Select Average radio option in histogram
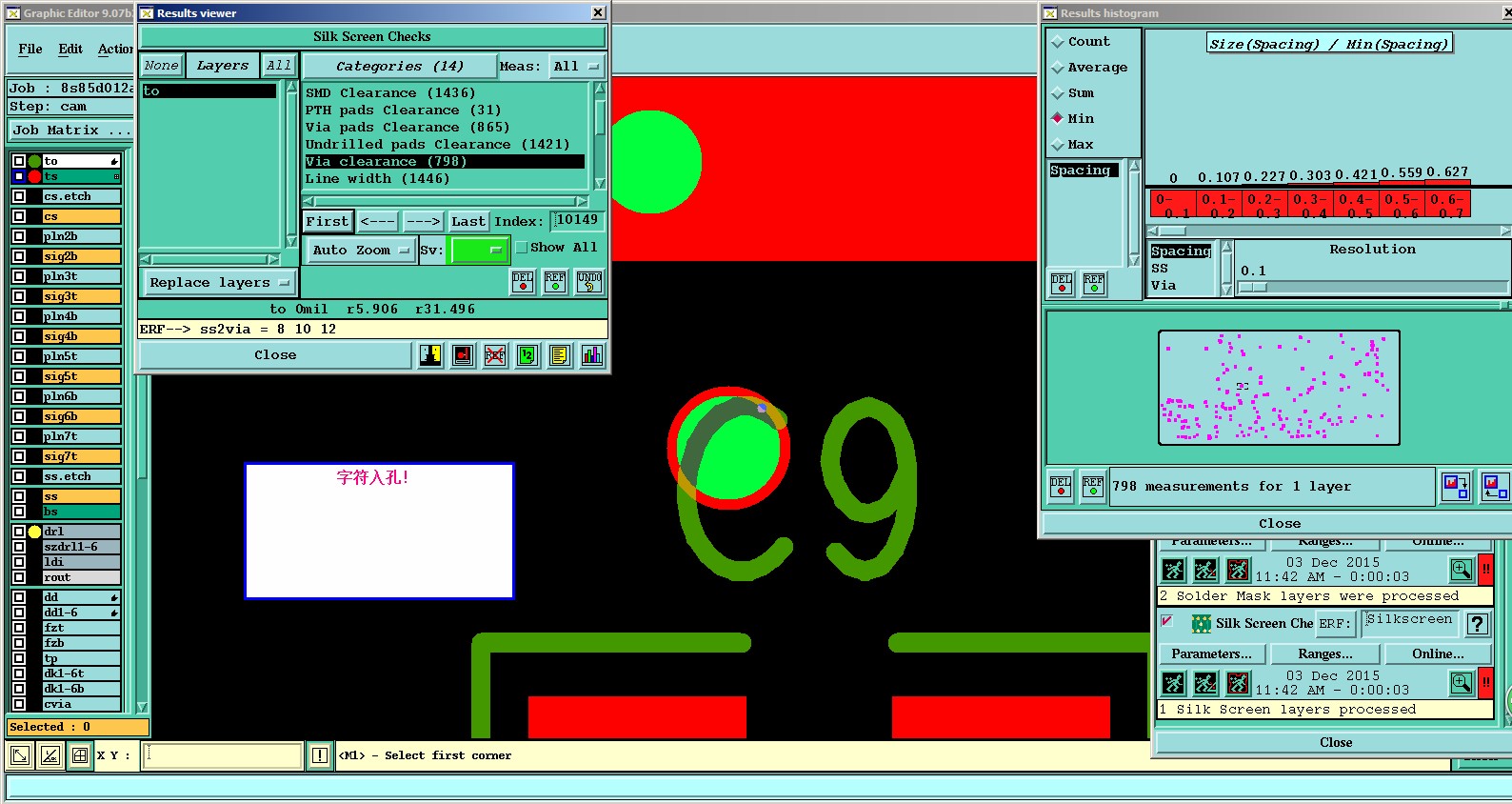 (x=1057, y=68)
